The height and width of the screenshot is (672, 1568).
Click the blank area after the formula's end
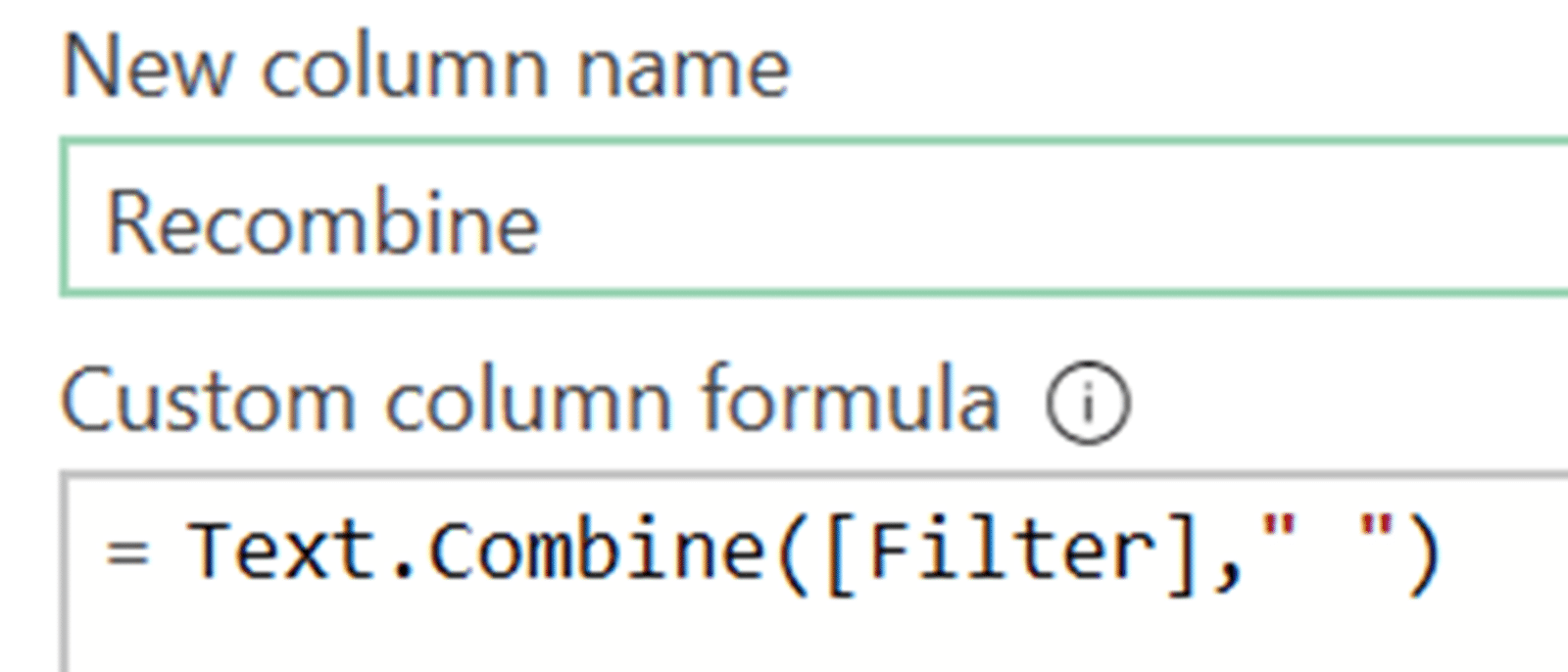pyautogui.click(x=1509, y=552)
